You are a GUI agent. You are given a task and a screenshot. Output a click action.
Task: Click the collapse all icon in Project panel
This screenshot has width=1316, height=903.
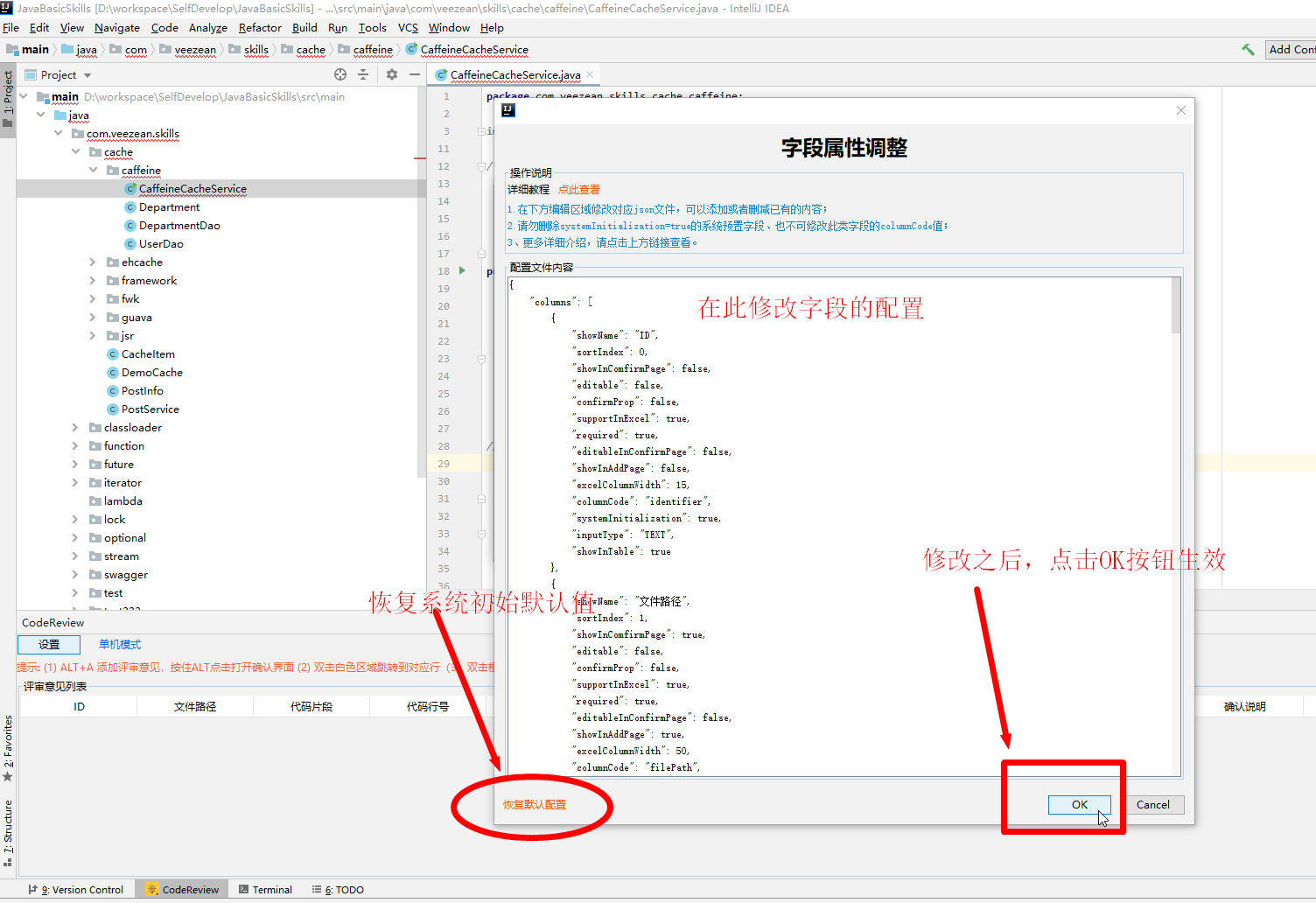[x=363, y=75]
